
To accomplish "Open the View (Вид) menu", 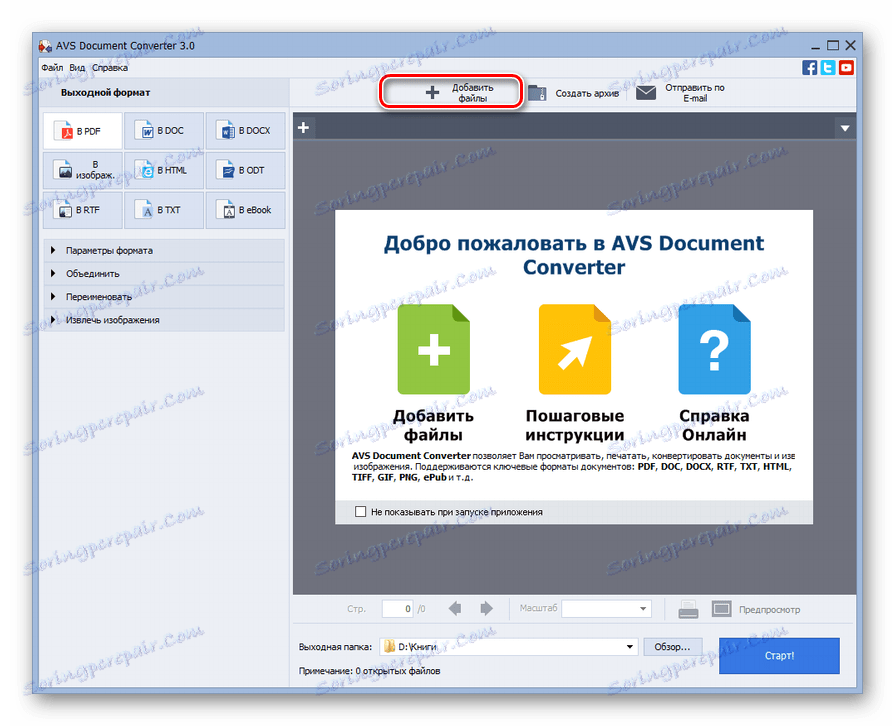I will coord(77,67).
